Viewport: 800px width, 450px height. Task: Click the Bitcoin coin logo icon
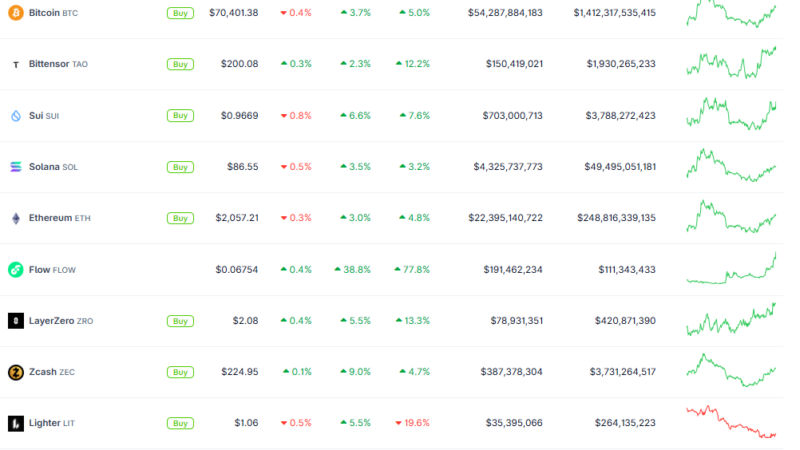pyautogui.click(x=16, y=13)
